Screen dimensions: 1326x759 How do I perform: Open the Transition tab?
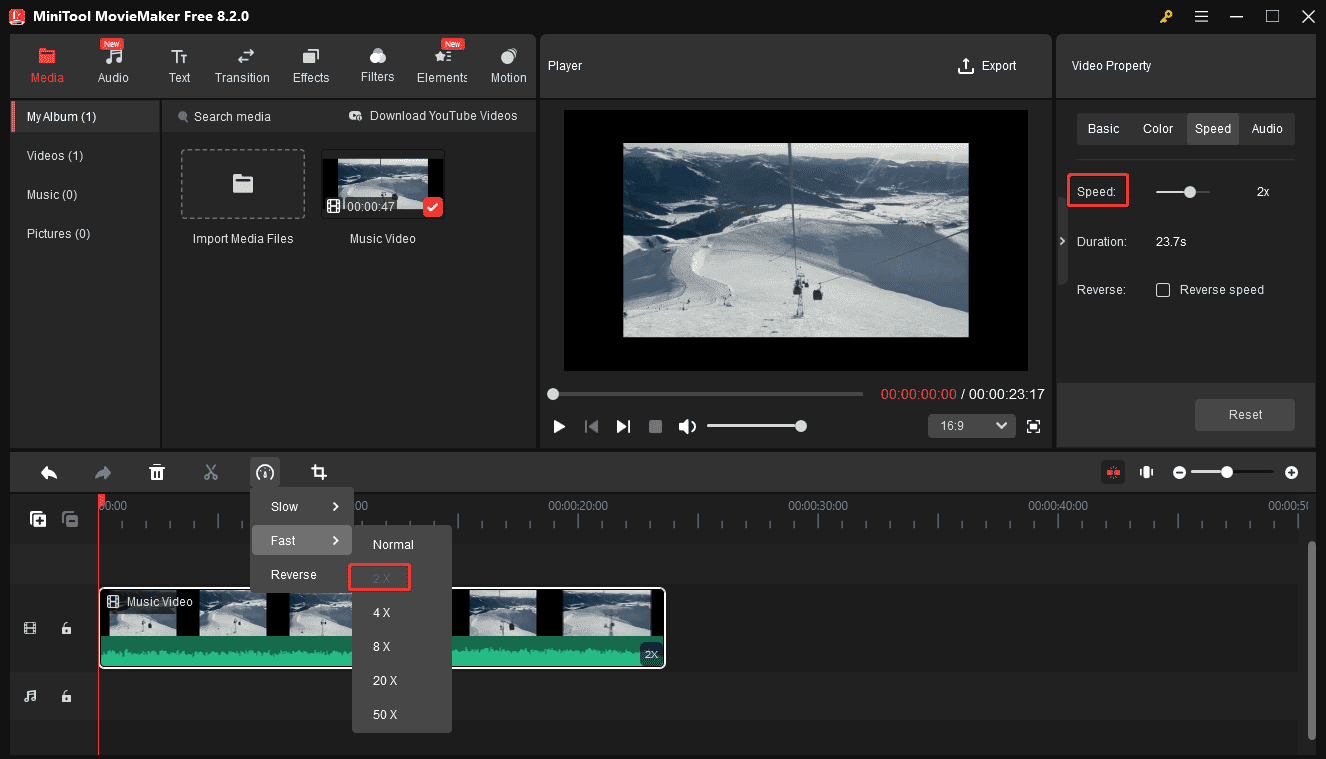[x=242, y=66]
